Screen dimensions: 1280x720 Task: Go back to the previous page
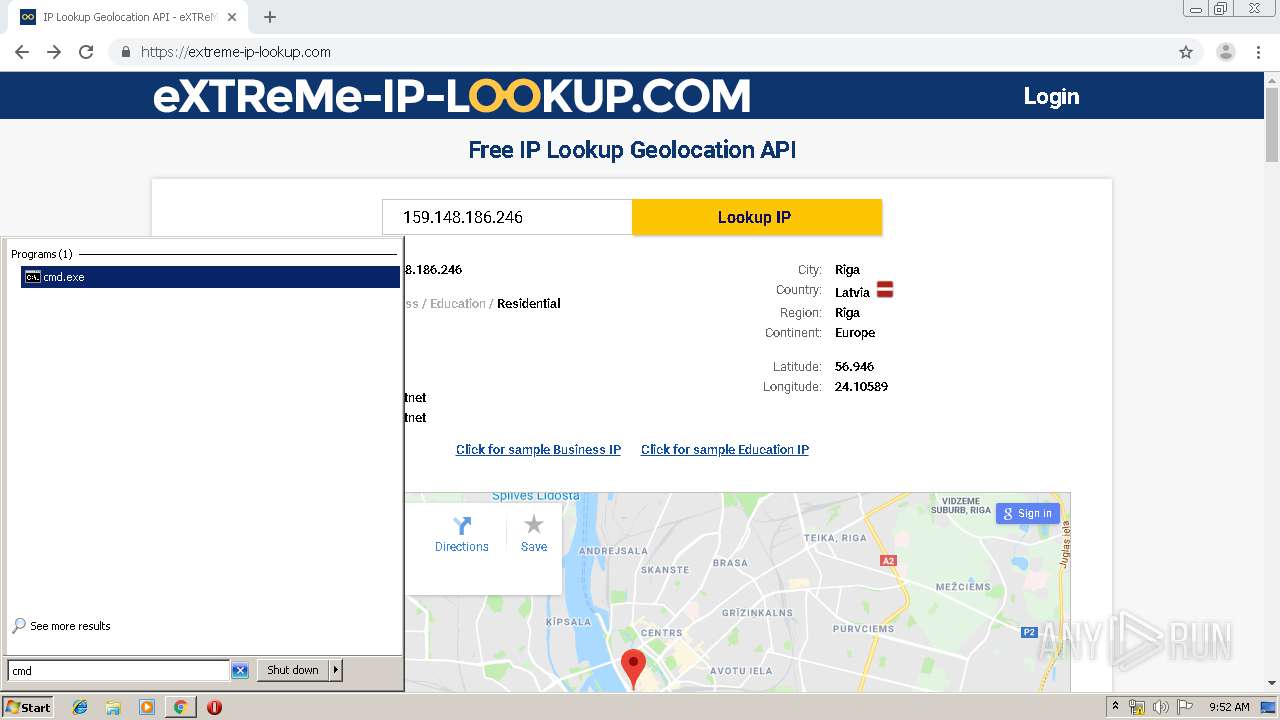tap(22, 52)
